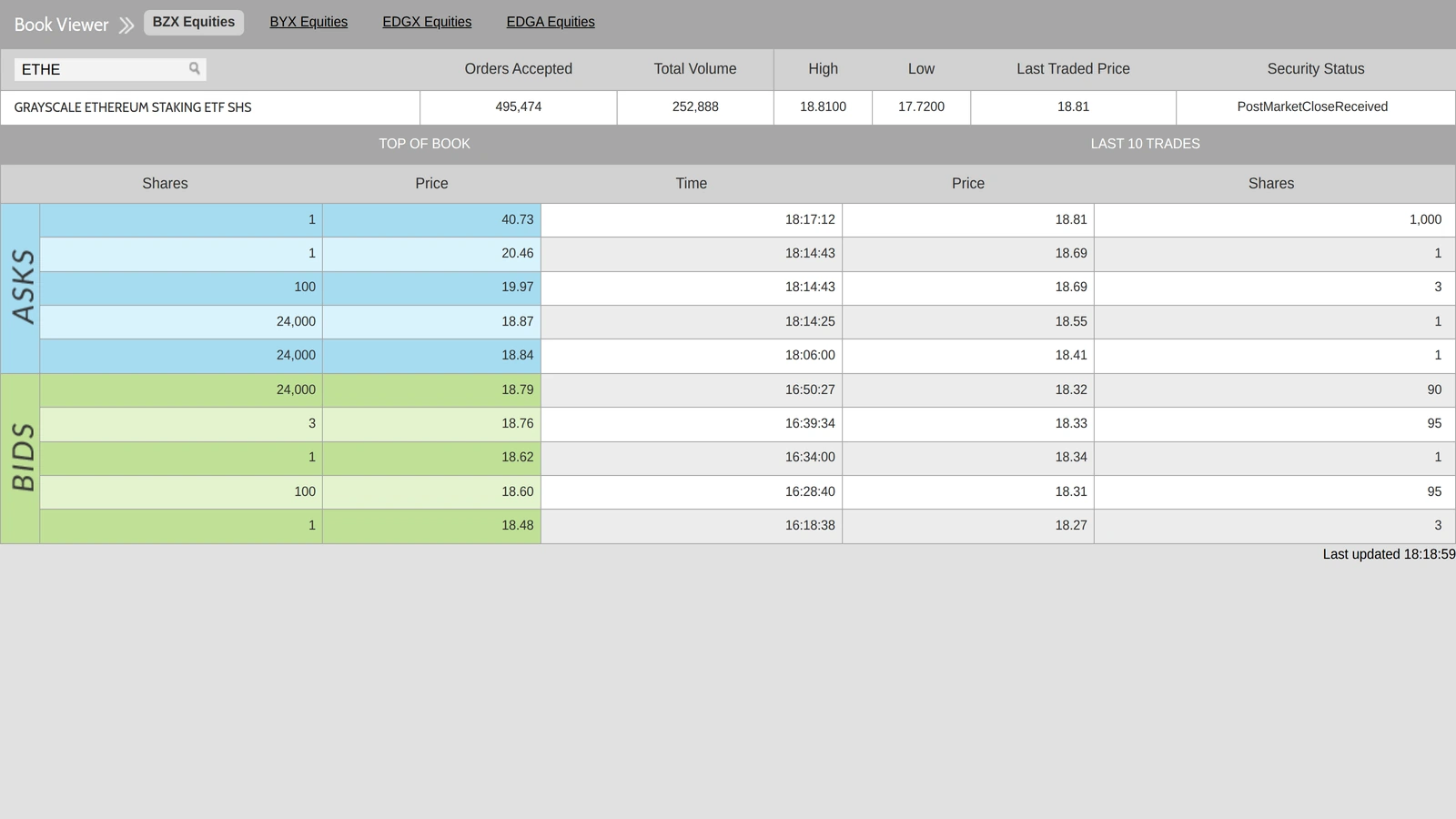1456x819 pixels.
Task: Select the BZX Equities tab
Action: [x=194, y=22]
